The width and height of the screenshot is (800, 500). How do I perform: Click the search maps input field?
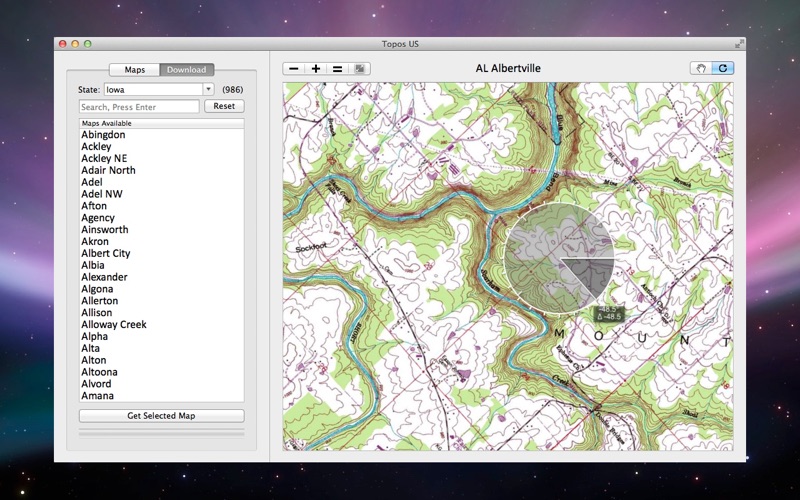pyautogui.click(x=139, y=106)
